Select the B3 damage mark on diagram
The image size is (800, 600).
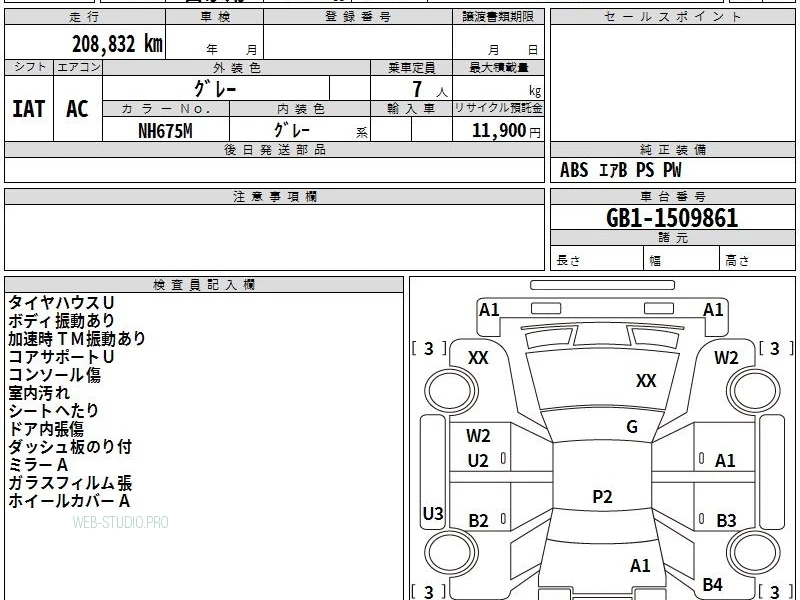click(726, 520)
